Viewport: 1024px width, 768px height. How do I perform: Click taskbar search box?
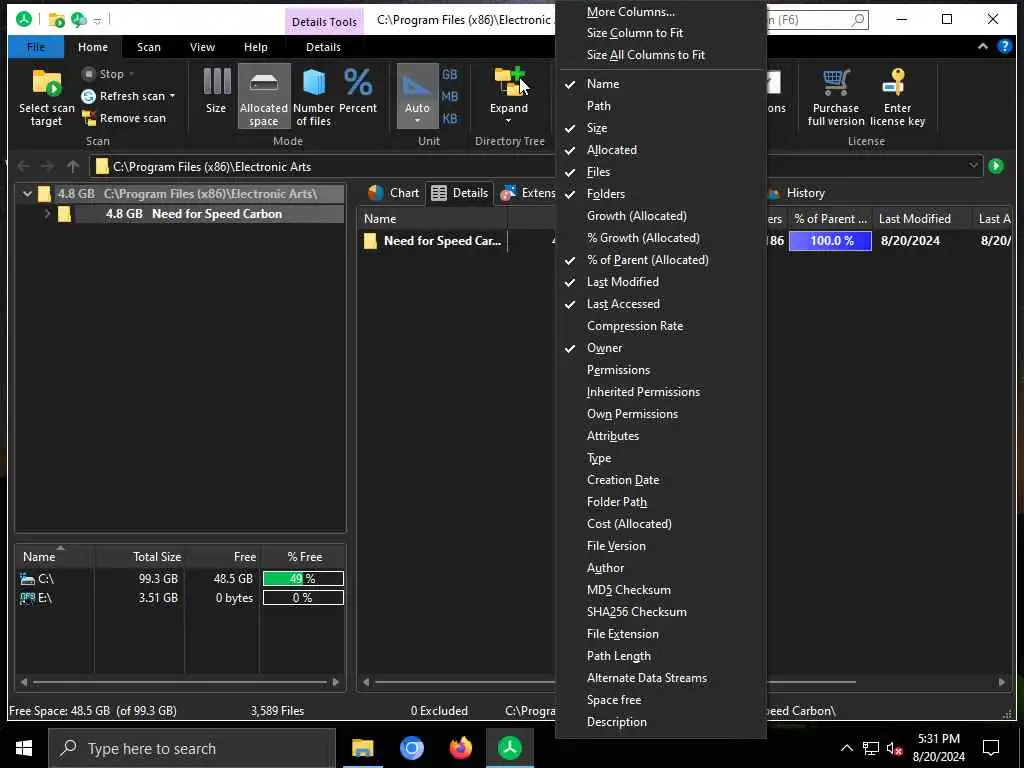[192, 748]
